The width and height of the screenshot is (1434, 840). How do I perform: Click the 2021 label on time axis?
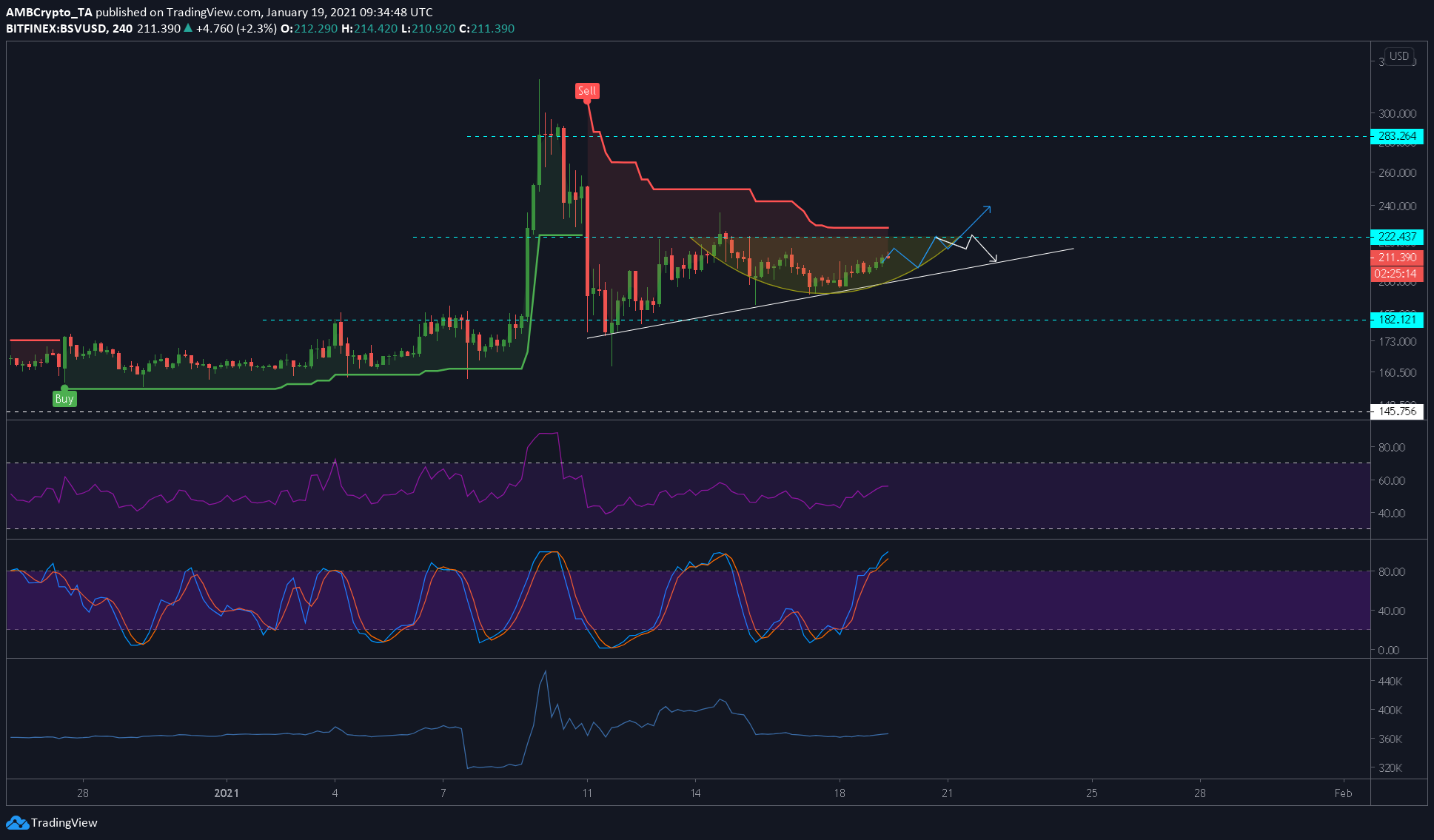coord(227,793)
